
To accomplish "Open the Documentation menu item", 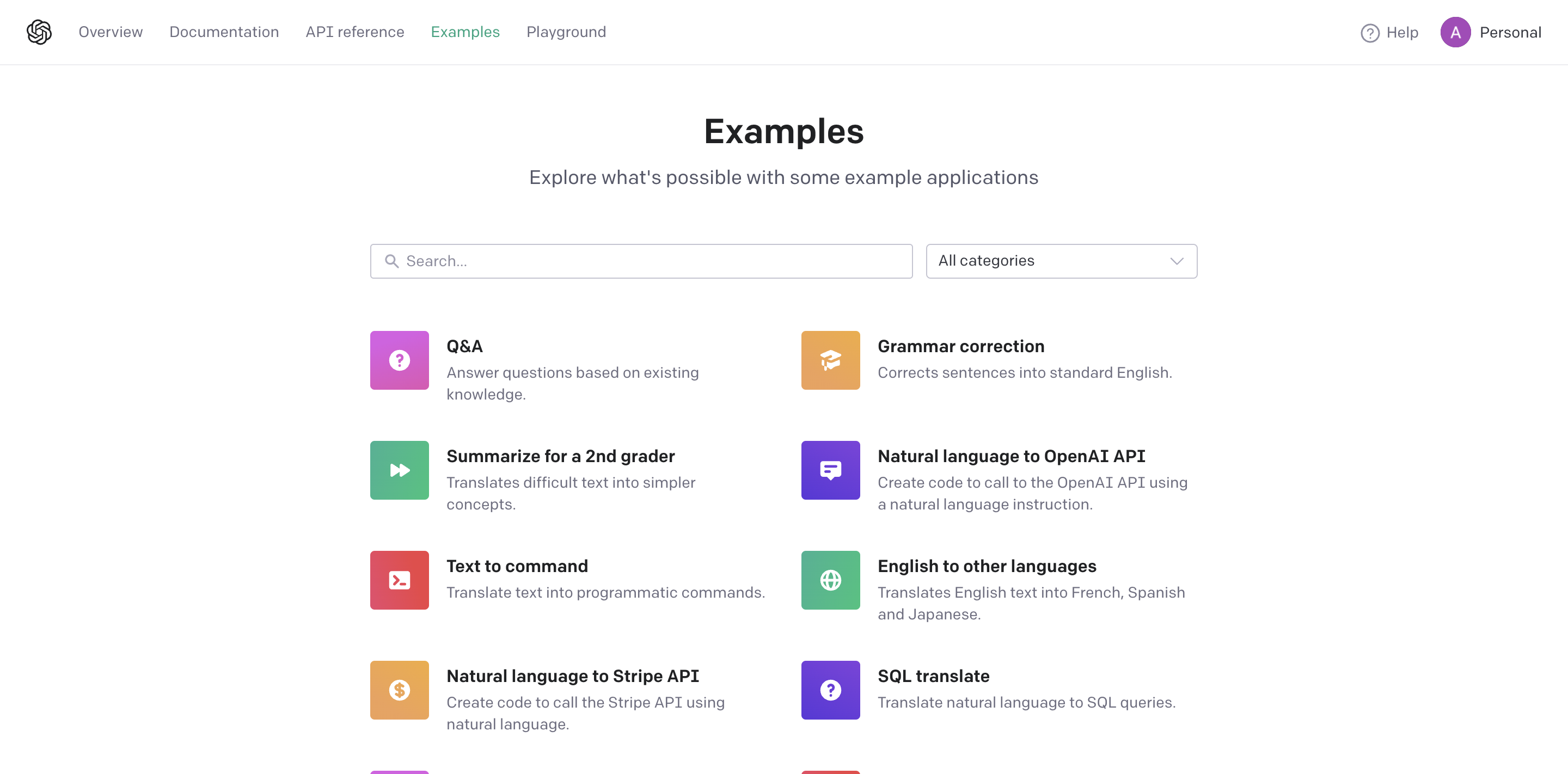I will pyautogui.click(x=223, y=31).
